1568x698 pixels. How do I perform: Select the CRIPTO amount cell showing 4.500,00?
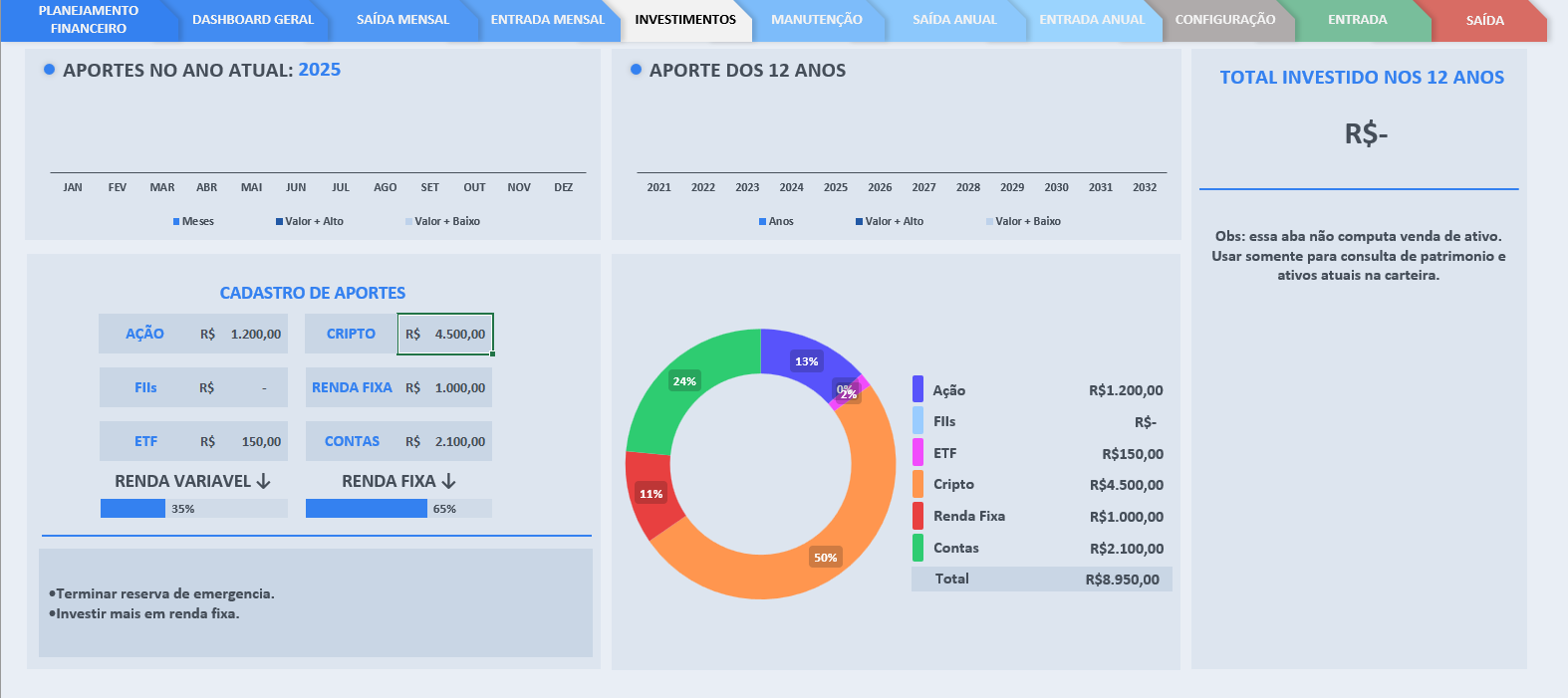point(445,334)
